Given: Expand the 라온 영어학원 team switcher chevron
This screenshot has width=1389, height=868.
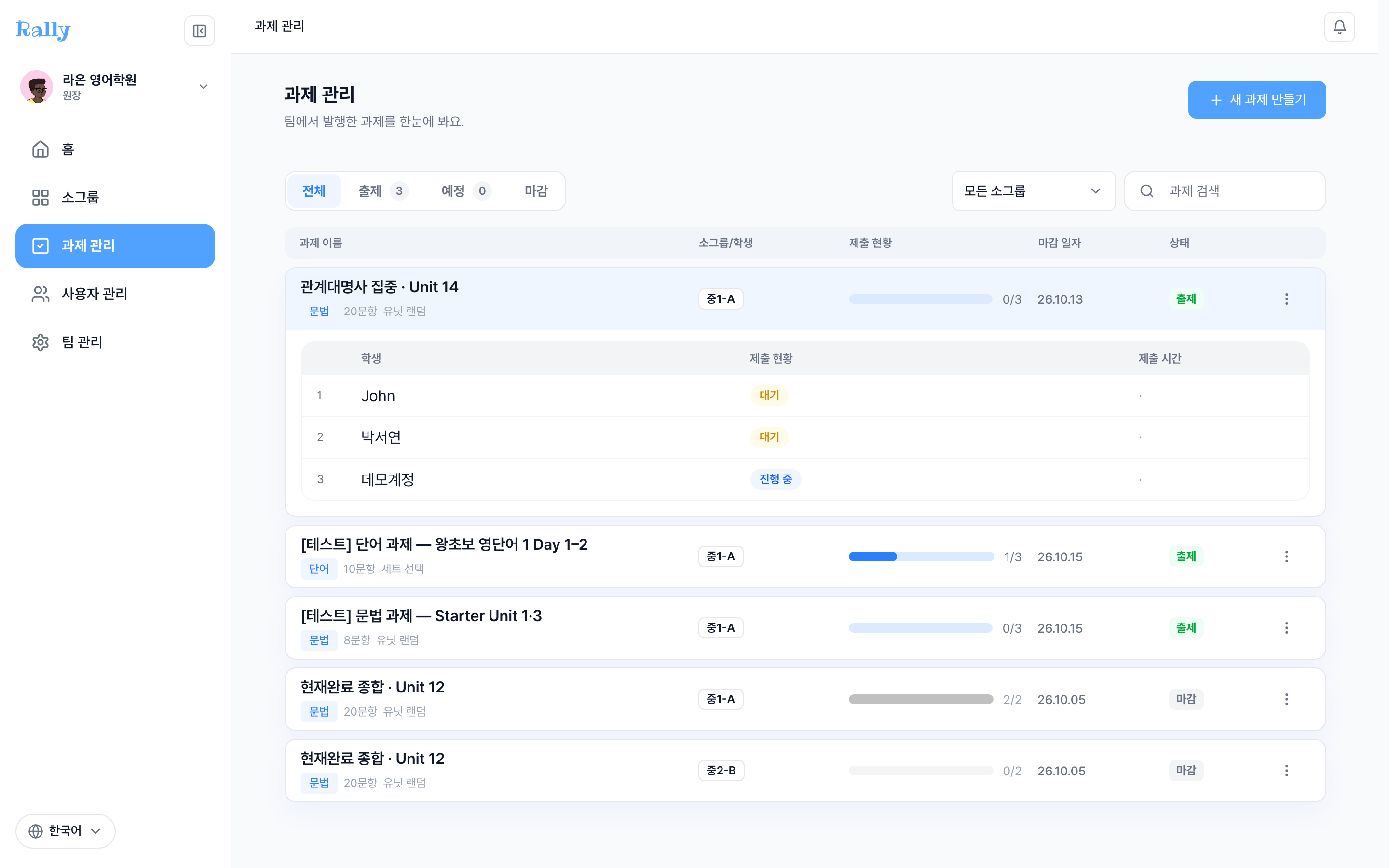Looking at the screenshot, I should (x=203, y=87).
